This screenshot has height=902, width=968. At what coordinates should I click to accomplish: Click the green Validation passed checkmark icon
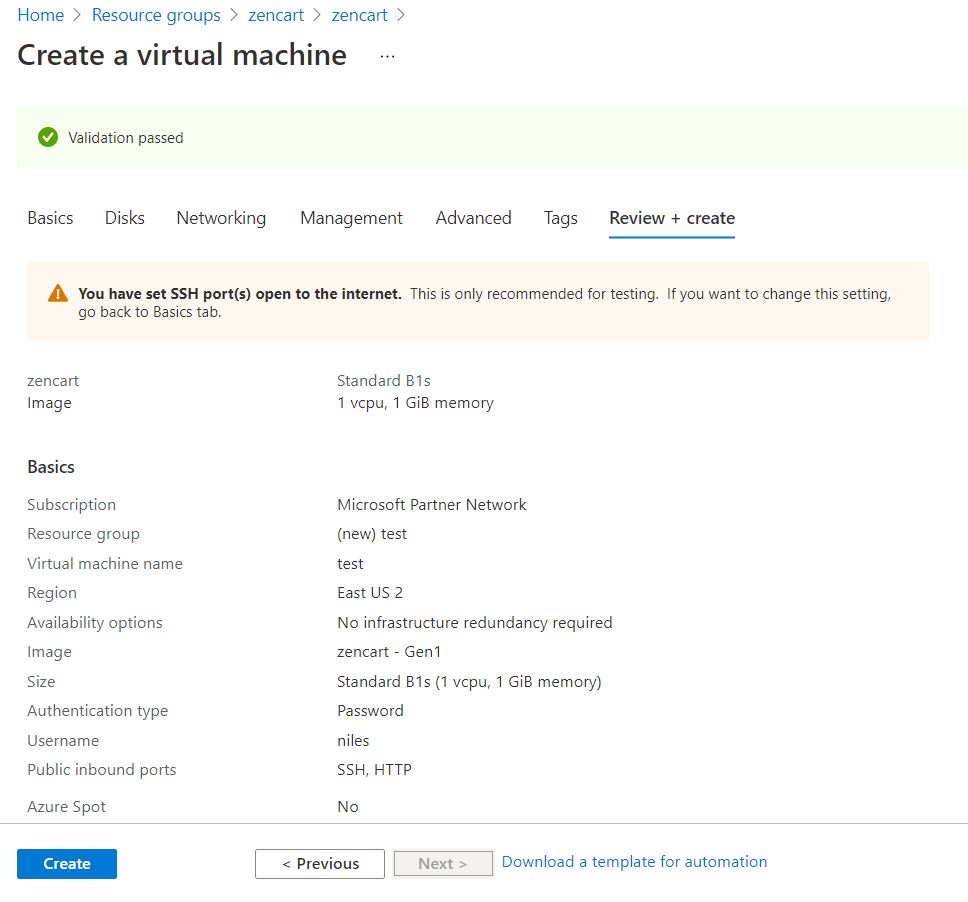point(48,138)
